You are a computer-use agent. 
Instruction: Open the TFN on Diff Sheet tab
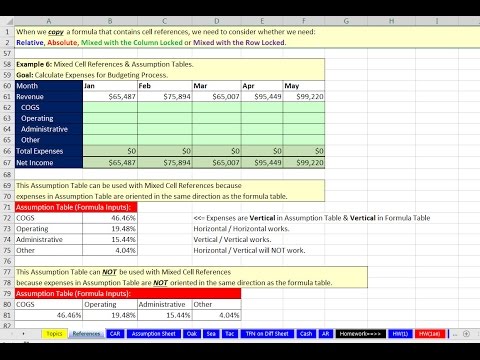(x=267, y=334)
